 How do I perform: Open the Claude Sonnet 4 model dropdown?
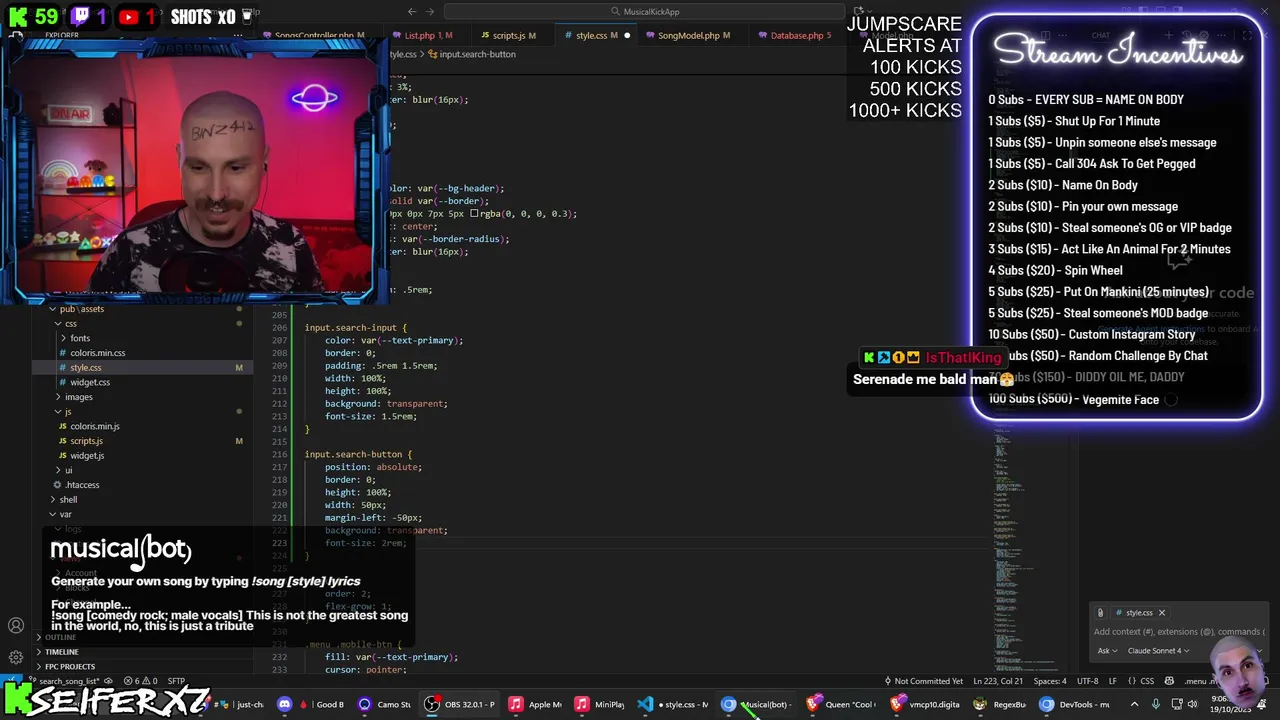pos(1158,651)
